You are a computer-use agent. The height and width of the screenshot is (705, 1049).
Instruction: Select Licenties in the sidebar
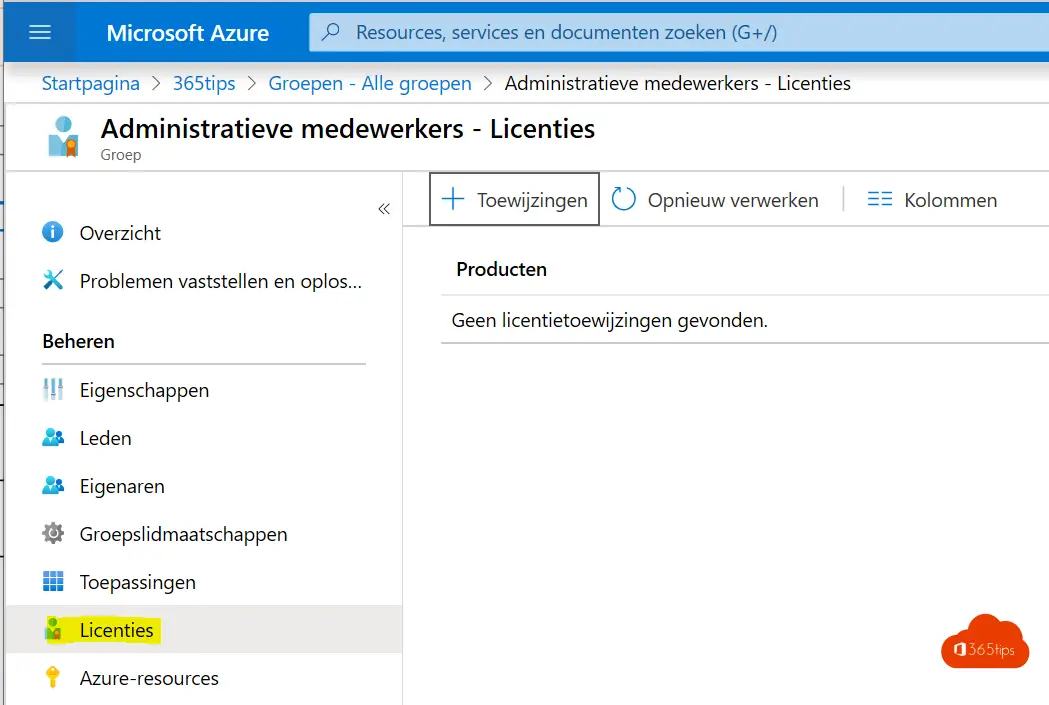click(x=204, y=630)
